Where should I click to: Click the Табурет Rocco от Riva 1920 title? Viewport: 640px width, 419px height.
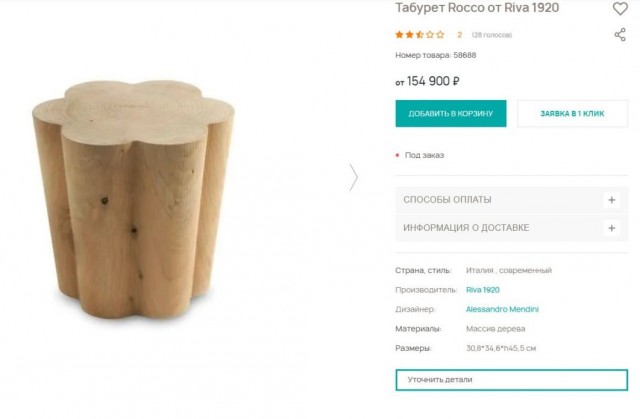(477, 8)
